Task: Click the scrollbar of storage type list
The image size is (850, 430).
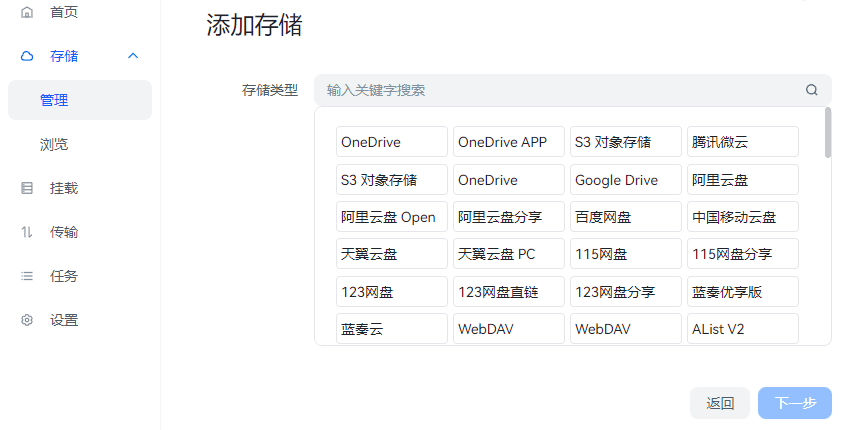Action: click(827, 133)
